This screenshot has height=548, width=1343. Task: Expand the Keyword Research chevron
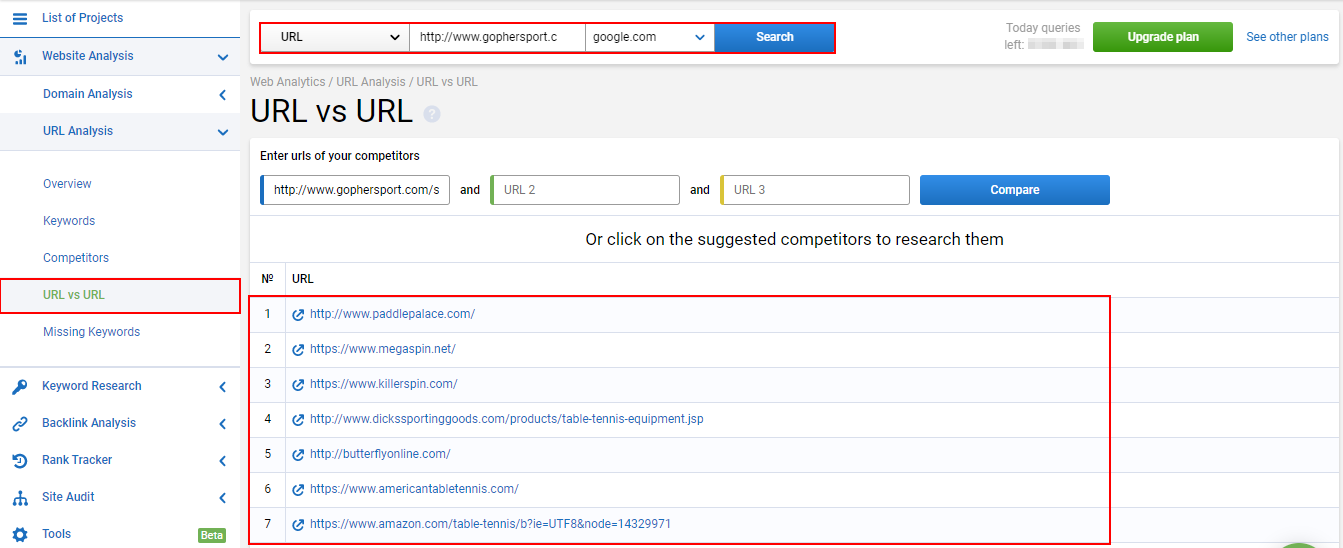pos(223,387)
